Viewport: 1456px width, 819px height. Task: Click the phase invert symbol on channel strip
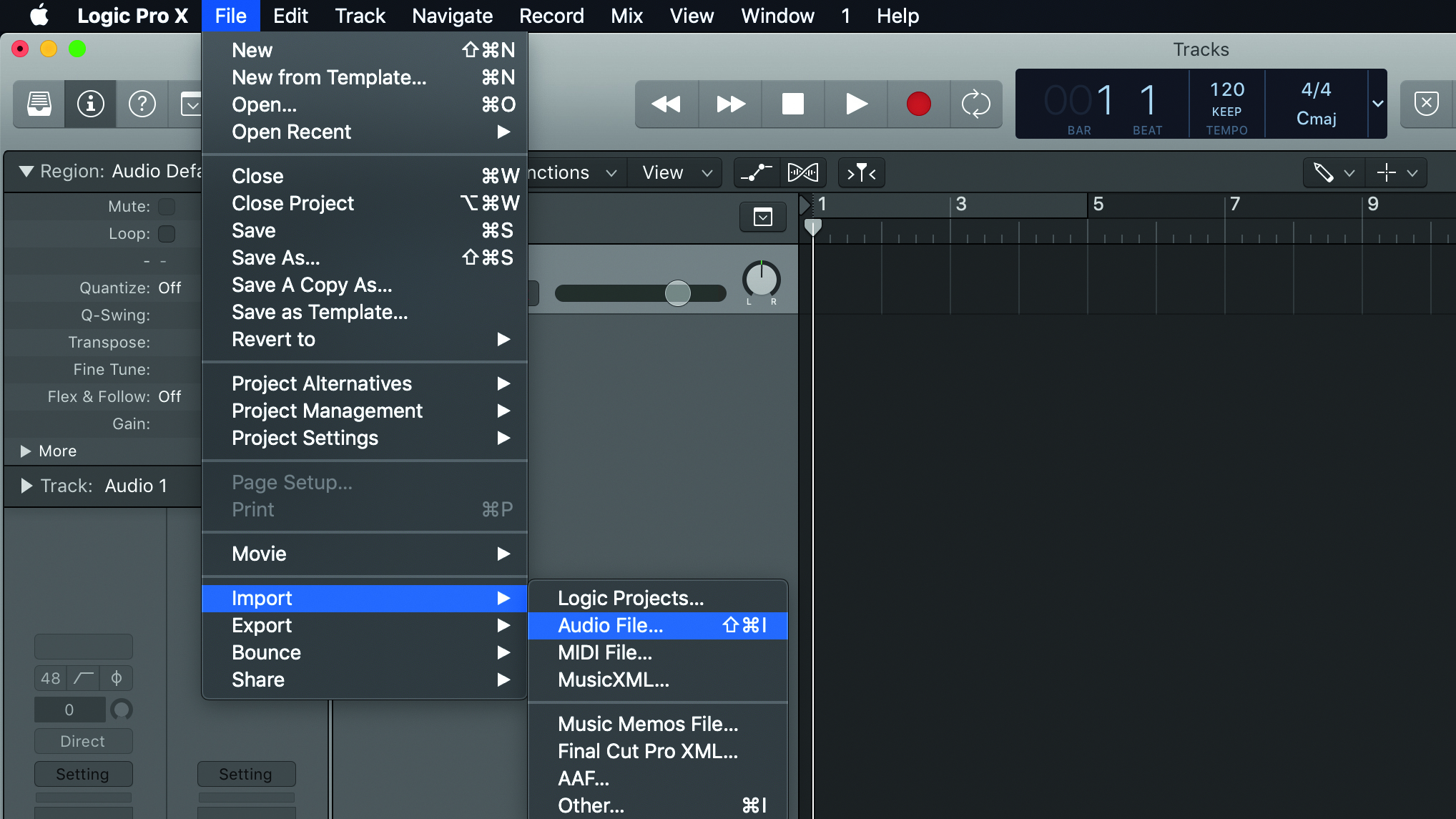(117, 678)
